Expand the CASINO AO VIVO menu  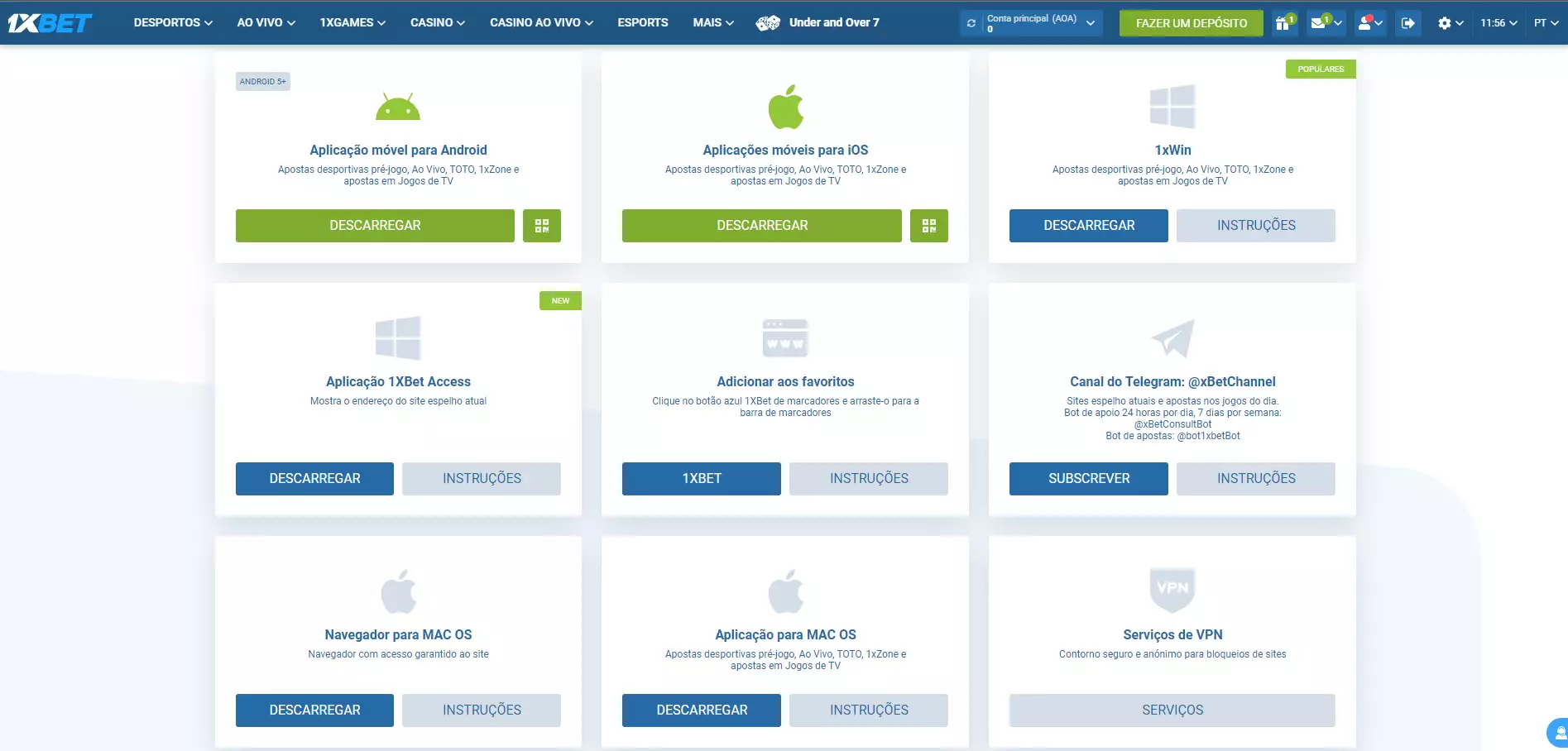pos(541,22)
